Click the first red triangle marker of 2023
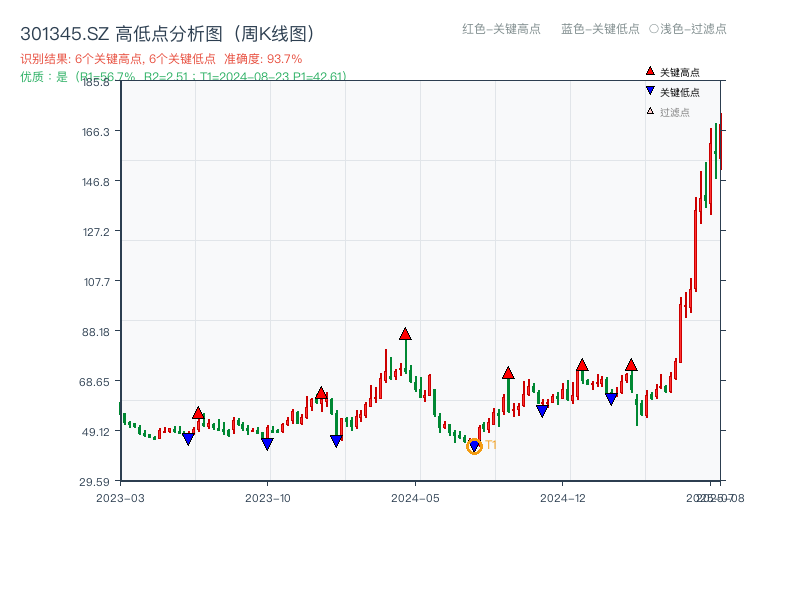 (199, 411)
